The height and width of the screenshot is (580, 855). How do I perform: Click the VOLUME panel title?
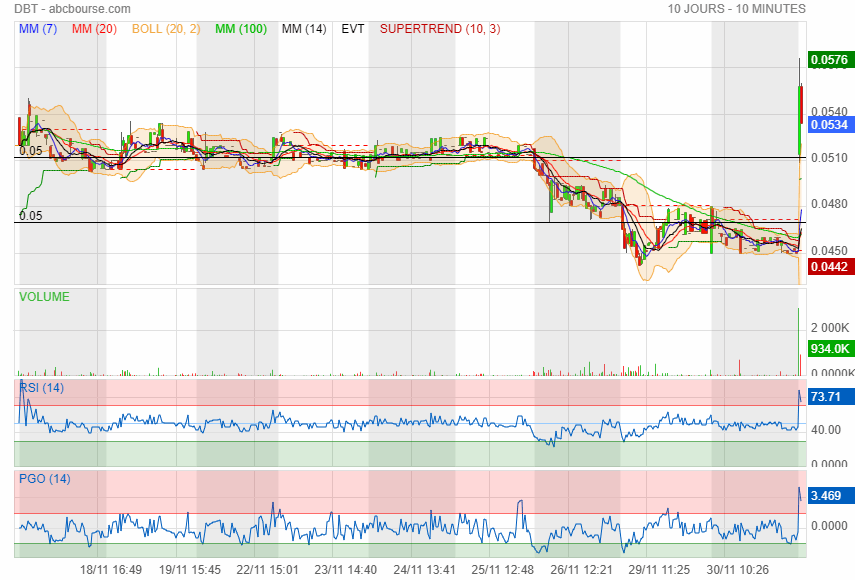click(45, 297)
